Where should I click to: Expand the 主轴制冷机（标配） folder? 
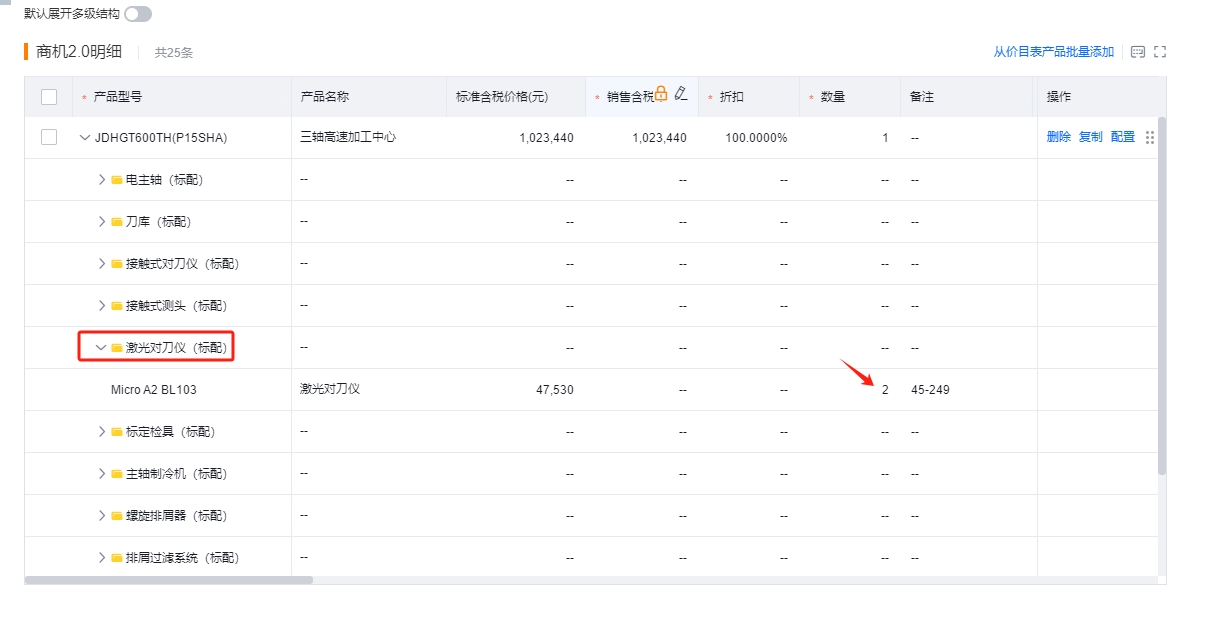(101, 474)
